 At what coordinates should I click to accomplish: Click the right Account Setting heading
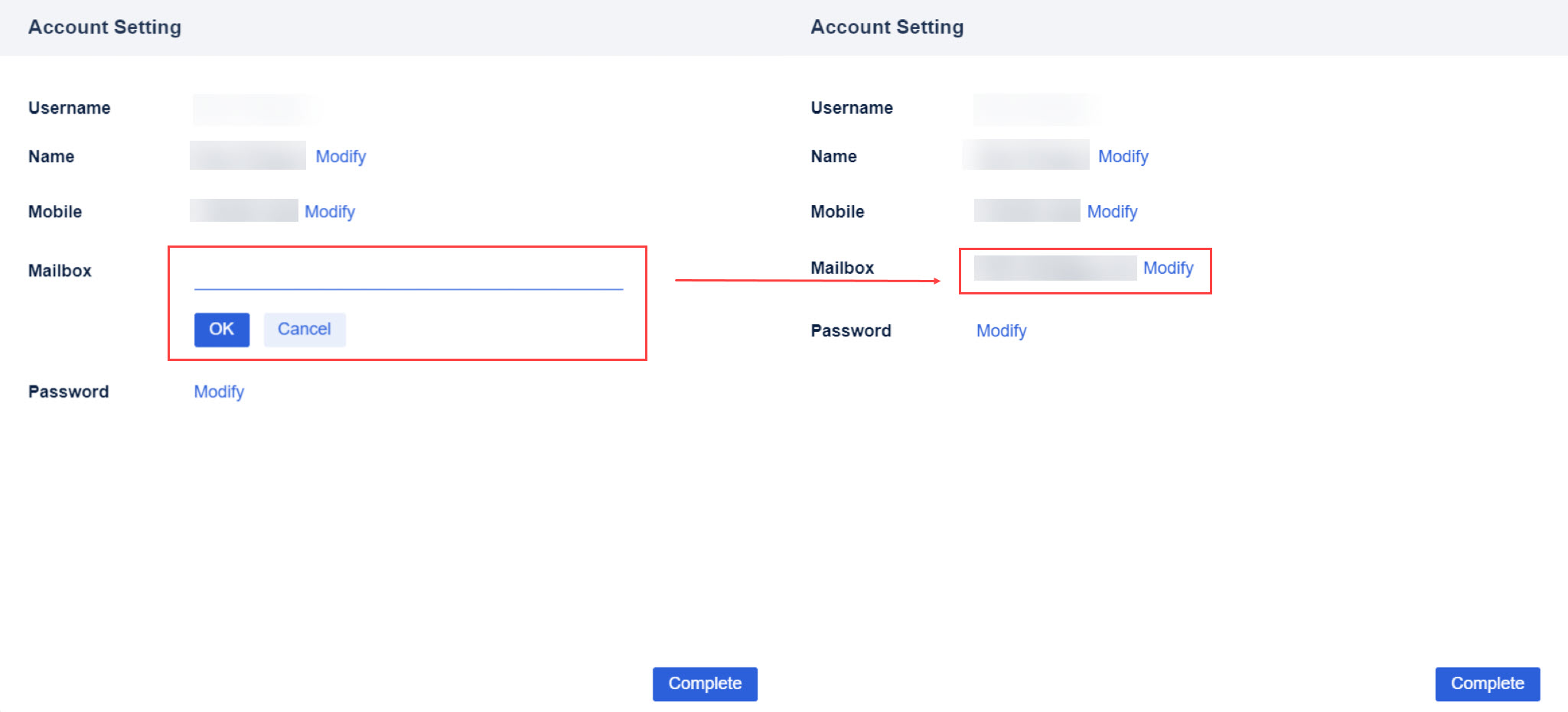point(887,27)
